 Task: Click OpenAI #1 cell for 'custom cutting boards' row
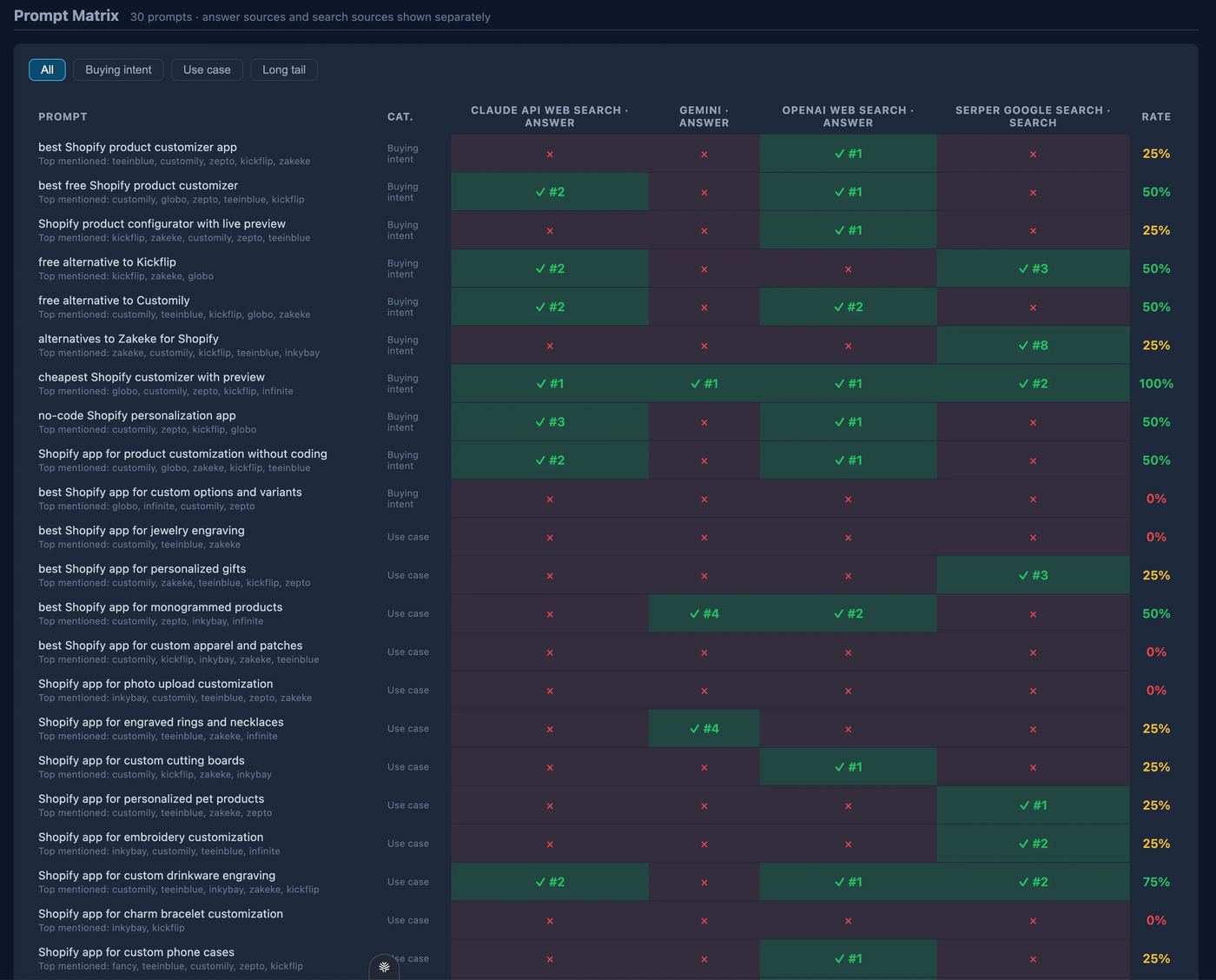pos(849,766)
